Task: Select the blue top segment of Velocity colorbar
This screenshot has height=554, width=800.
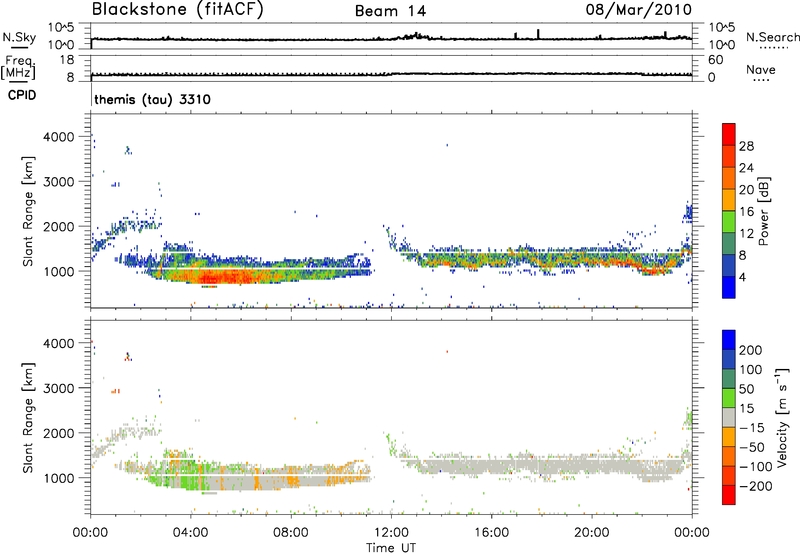Action: pyautogui.click(x=729, y=340)
